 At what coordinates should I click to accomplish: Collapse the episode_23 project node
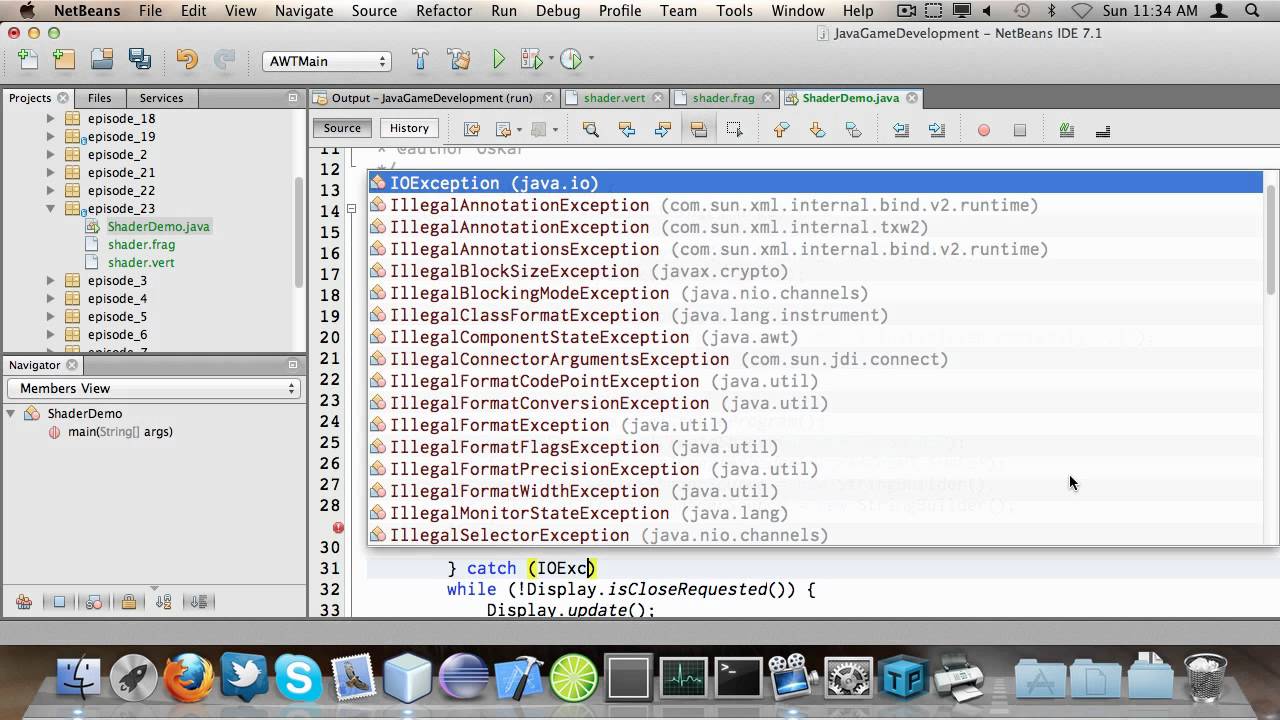pos(51,208)
